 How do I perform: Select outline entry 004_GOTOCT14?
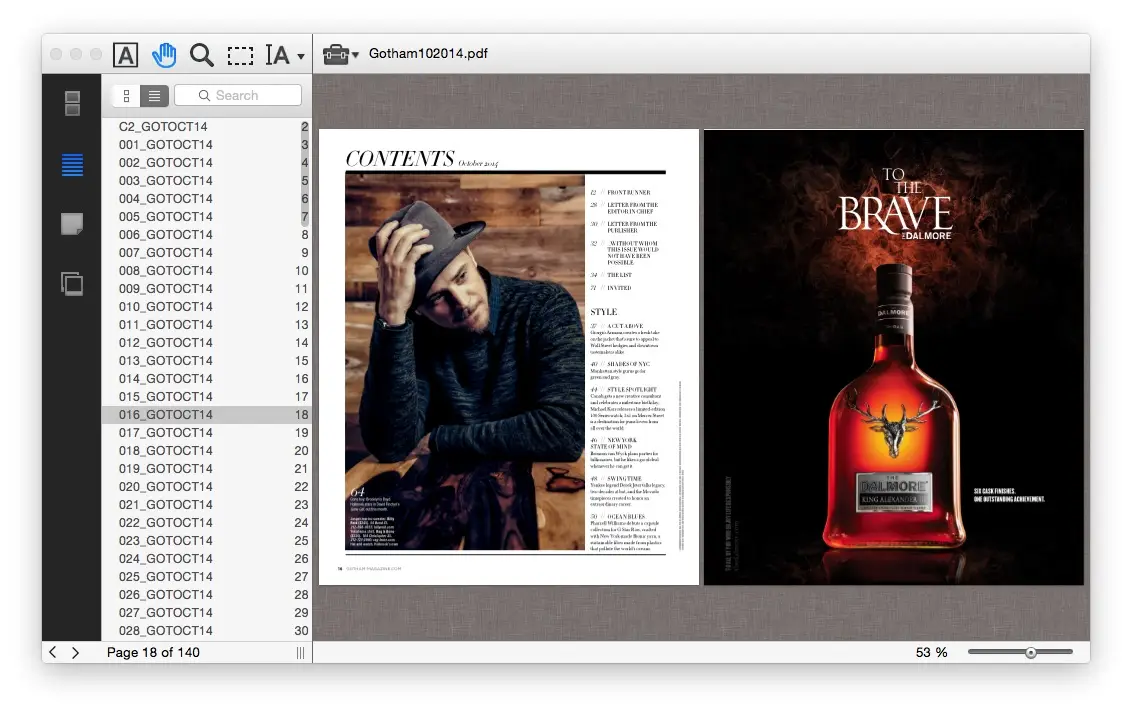pos(206,198)
